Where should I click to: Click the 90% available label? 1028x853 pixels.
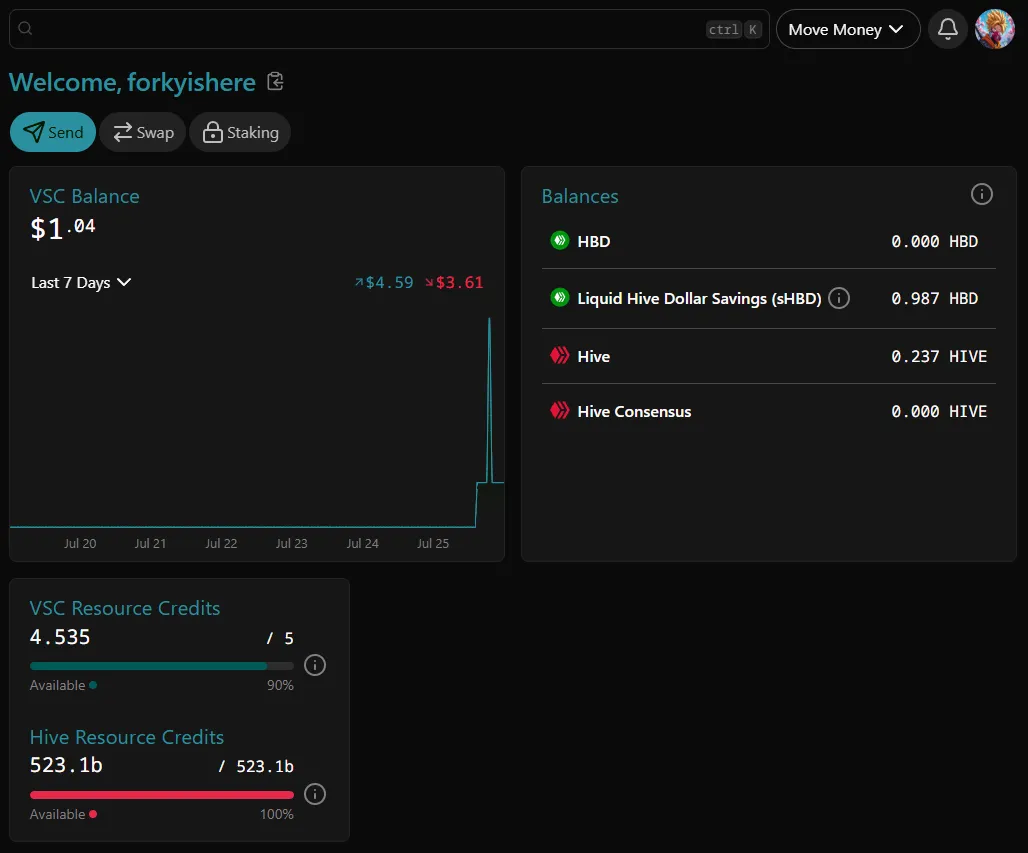point(280,685)
